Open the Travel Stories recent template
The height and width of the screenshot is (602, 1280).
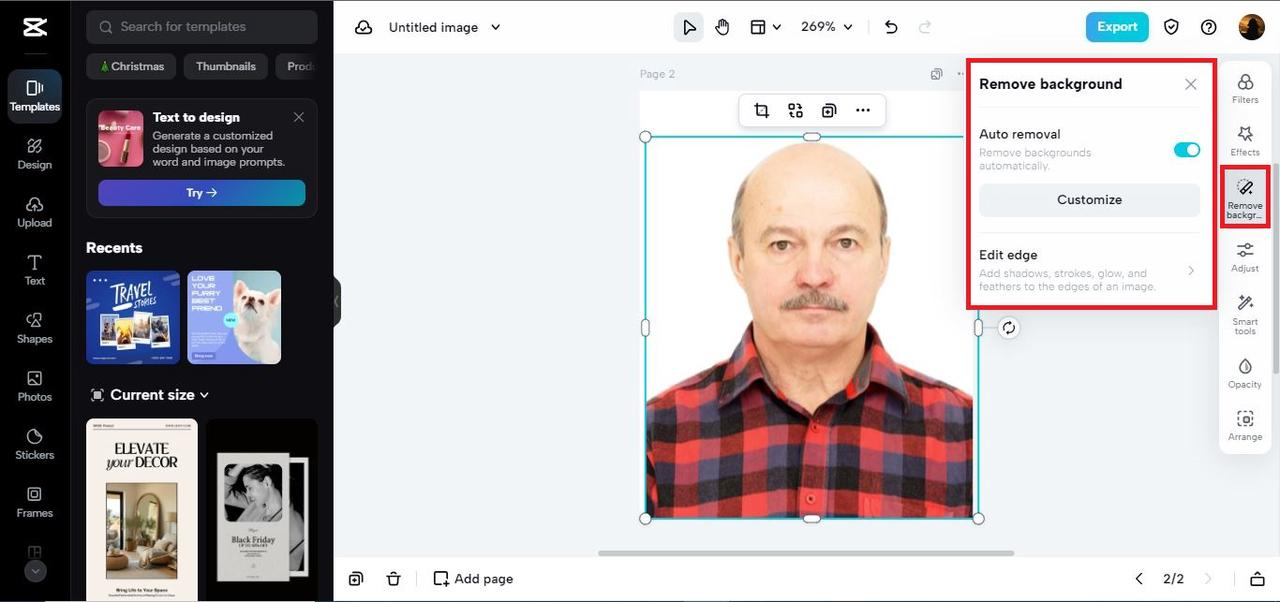[133, 317]
